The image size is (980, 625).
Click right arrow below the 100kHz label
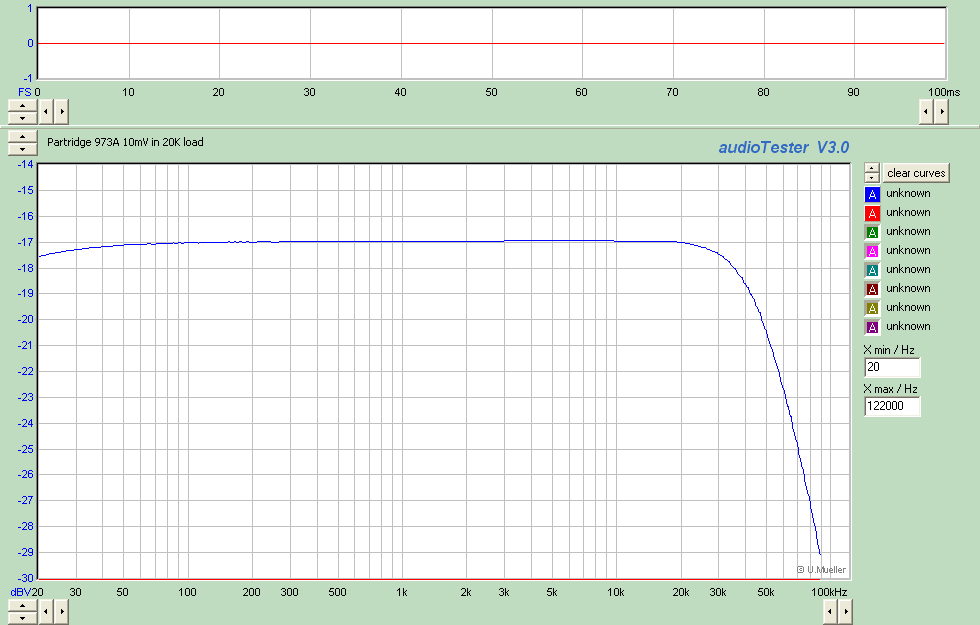coord(846,612)
